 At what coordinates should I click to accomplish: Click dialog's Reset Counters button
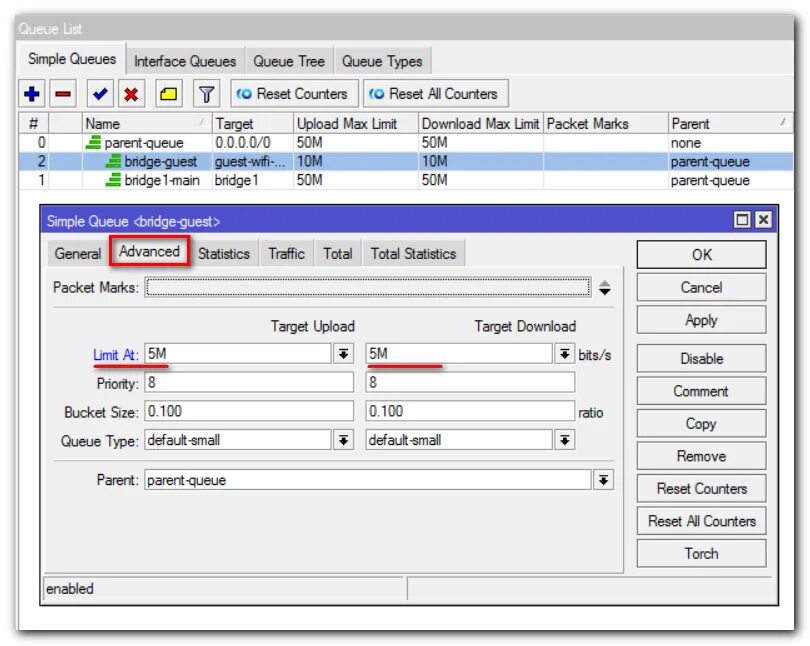click(x=702, y=489)
